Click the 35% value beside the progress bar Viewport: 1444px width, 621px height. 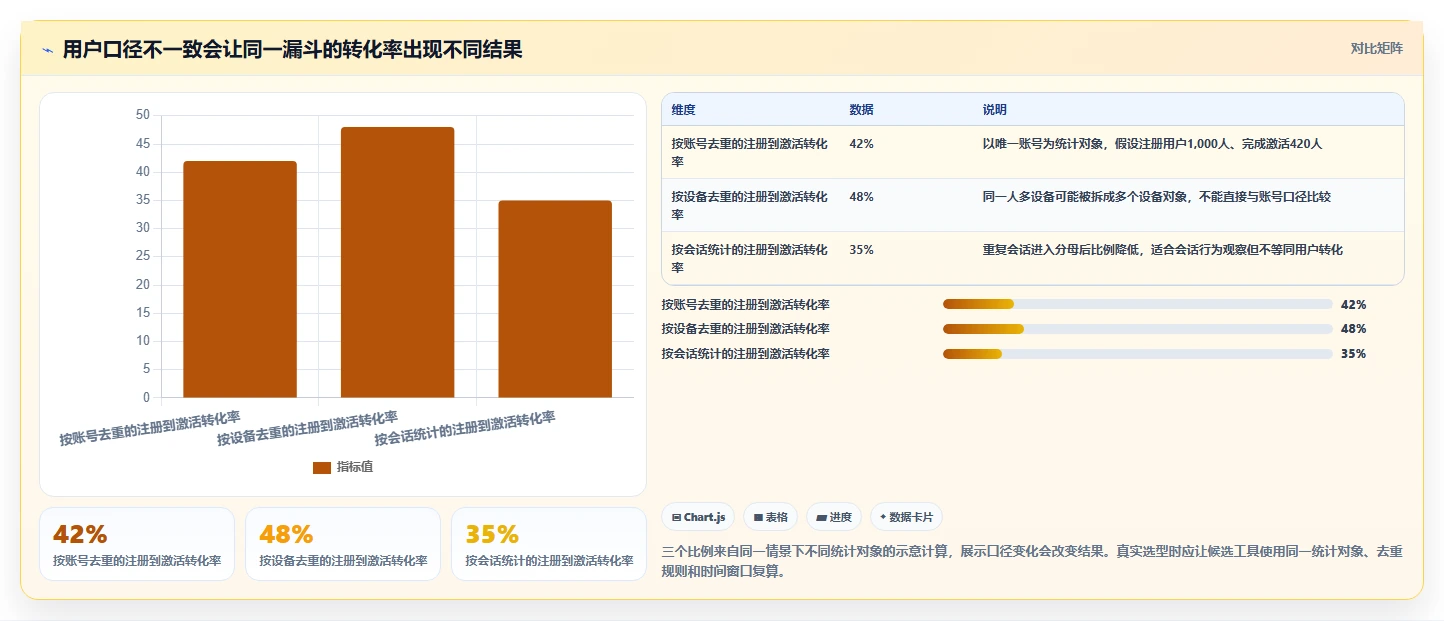click(1353, 354)
